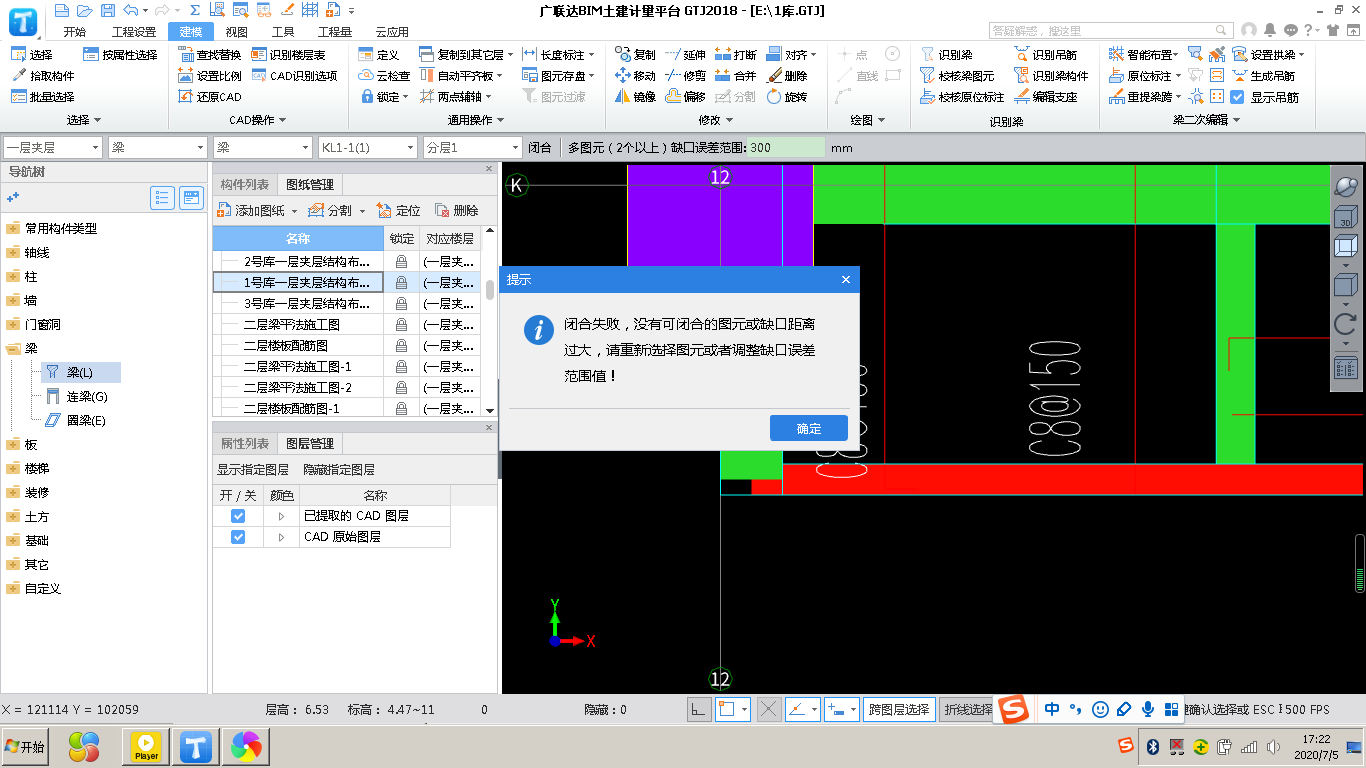Image resolution: width=1366 pixels, height=768 pixels.
Task: Click 设置比例 set scale tool
Action: 210,76
